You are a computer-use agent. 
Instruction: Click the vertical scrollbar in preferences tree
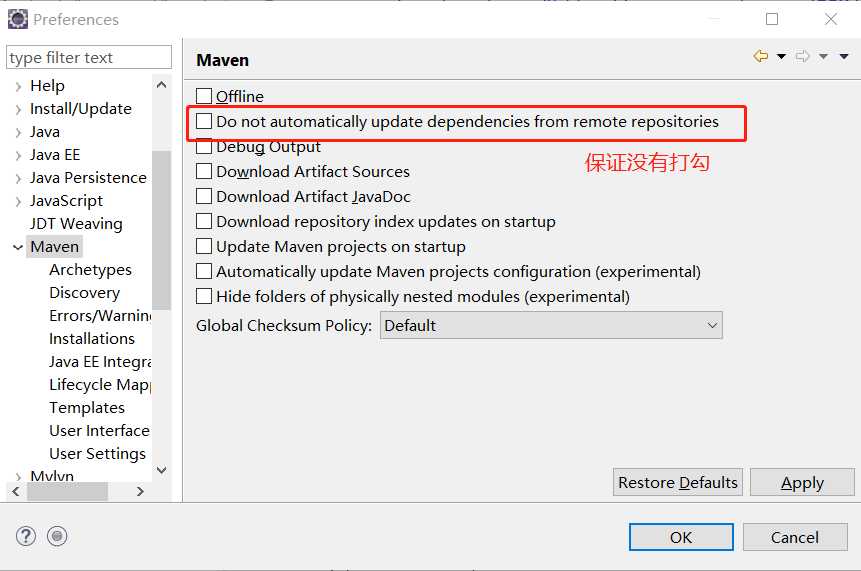point(161,230)
